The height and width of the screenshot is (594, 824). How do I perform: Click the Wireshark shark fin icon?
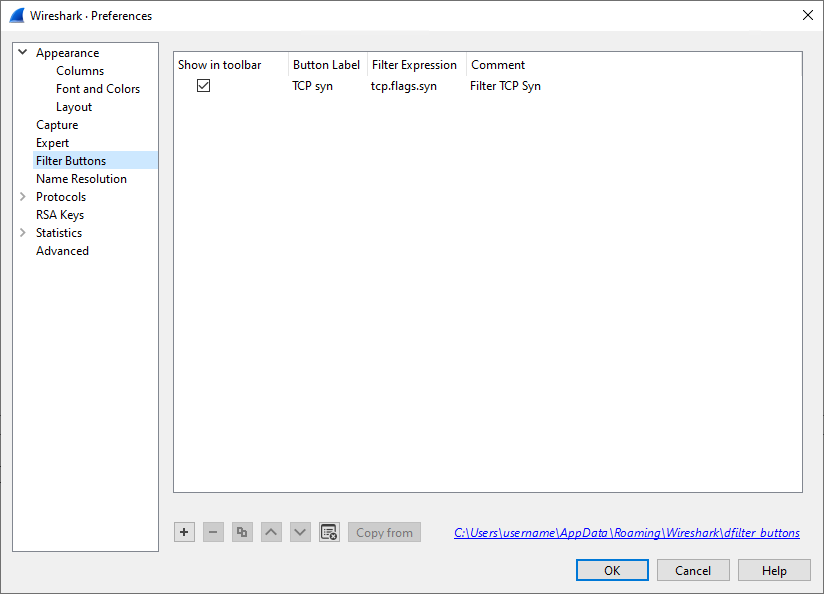[x=17, y=15]
